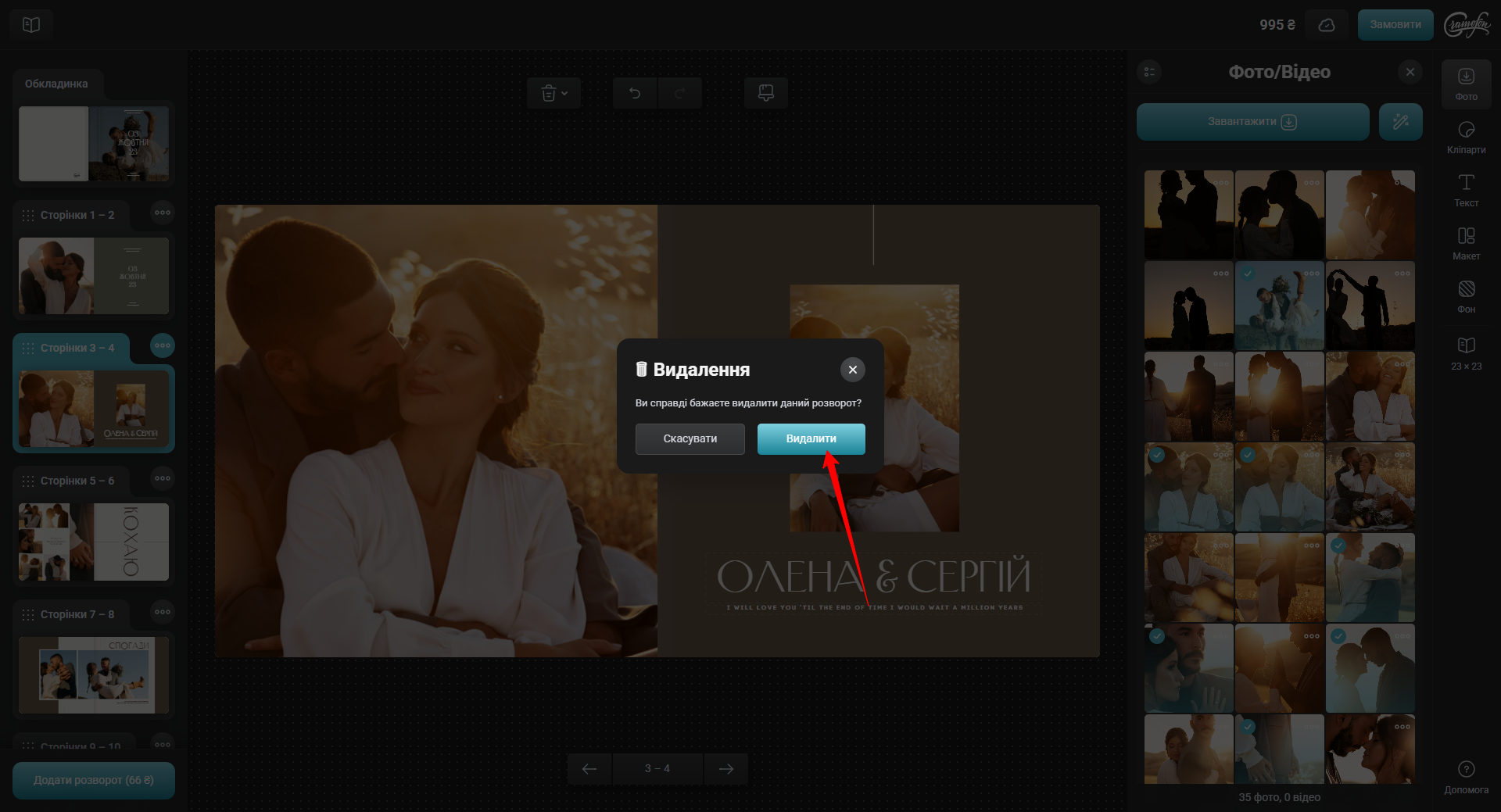Open the Текст tool
Screen dimensions: 1501x812
[x=1466, y=190]
